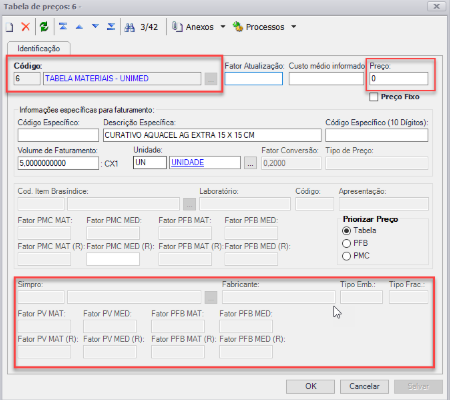Click the Fator PV MAT field
Viewport: 450px width, 400px height.
tap(44, 326)
